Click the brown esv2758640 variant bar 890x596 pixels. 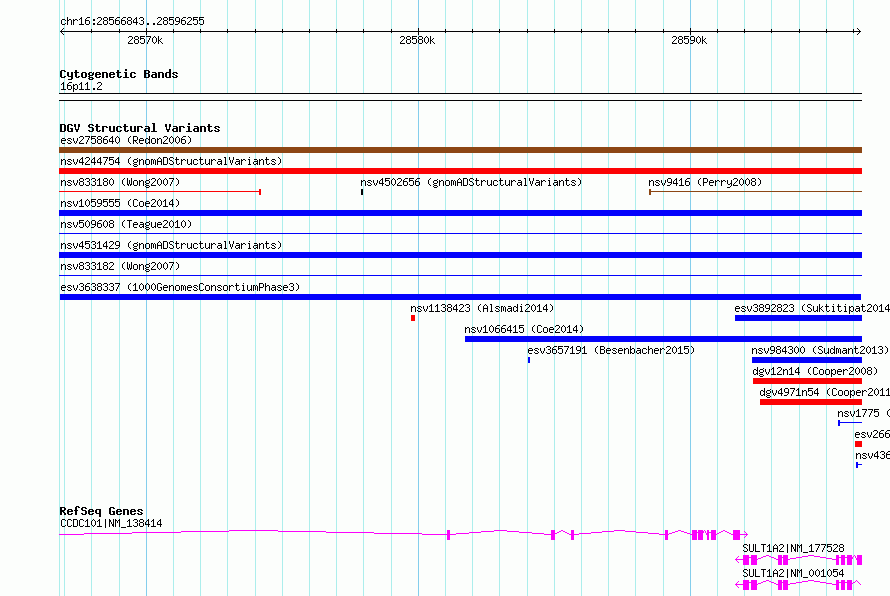[460, 150]
